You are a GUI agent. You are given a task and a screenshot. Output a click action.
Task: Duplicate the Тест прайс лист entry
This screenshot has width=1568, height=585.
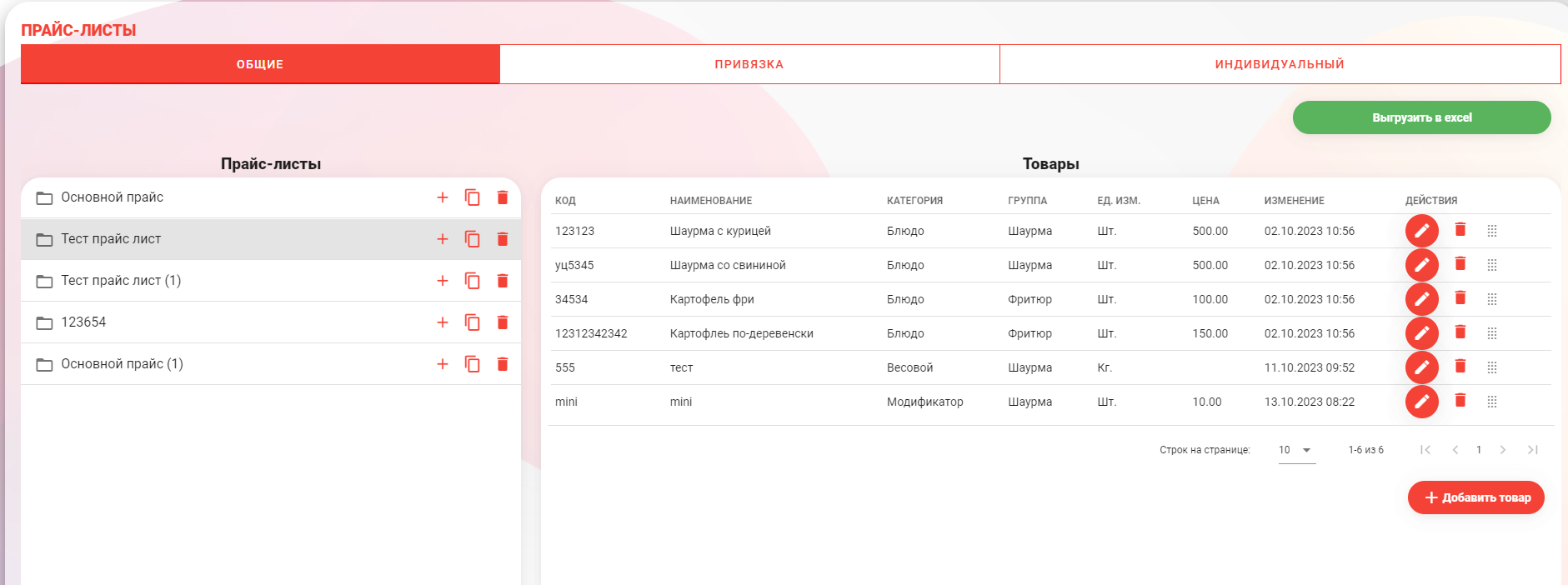tap(472, 239)
